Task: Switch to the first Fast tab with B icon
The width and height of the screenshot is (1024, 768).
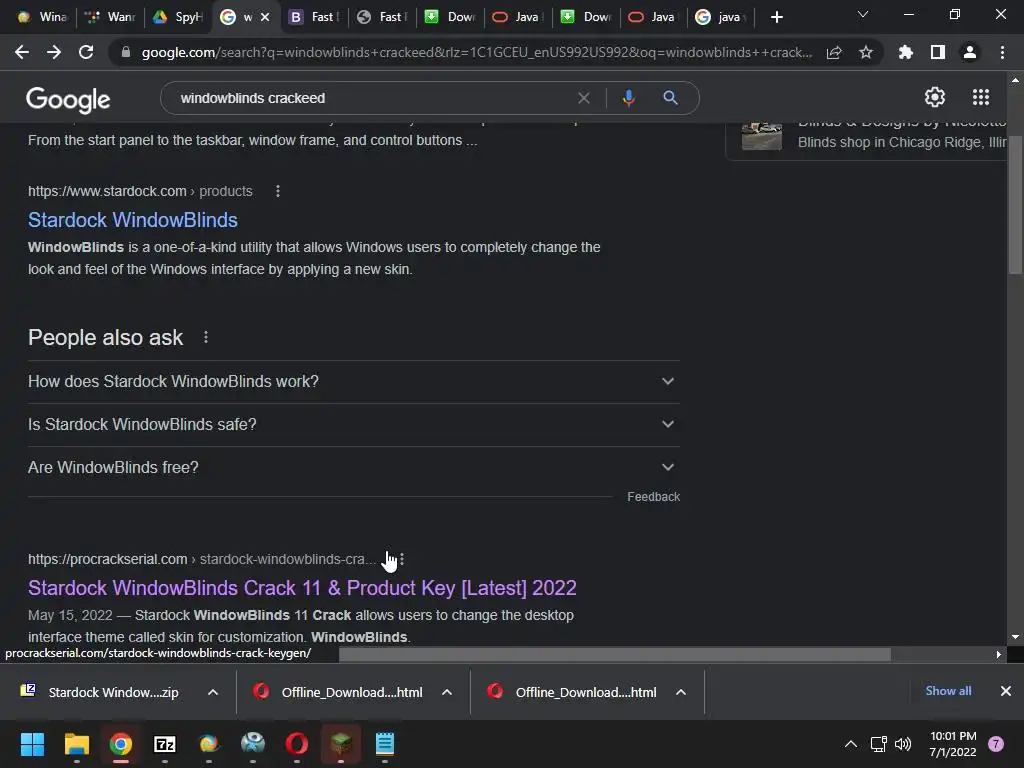Action: click(314, 17)
